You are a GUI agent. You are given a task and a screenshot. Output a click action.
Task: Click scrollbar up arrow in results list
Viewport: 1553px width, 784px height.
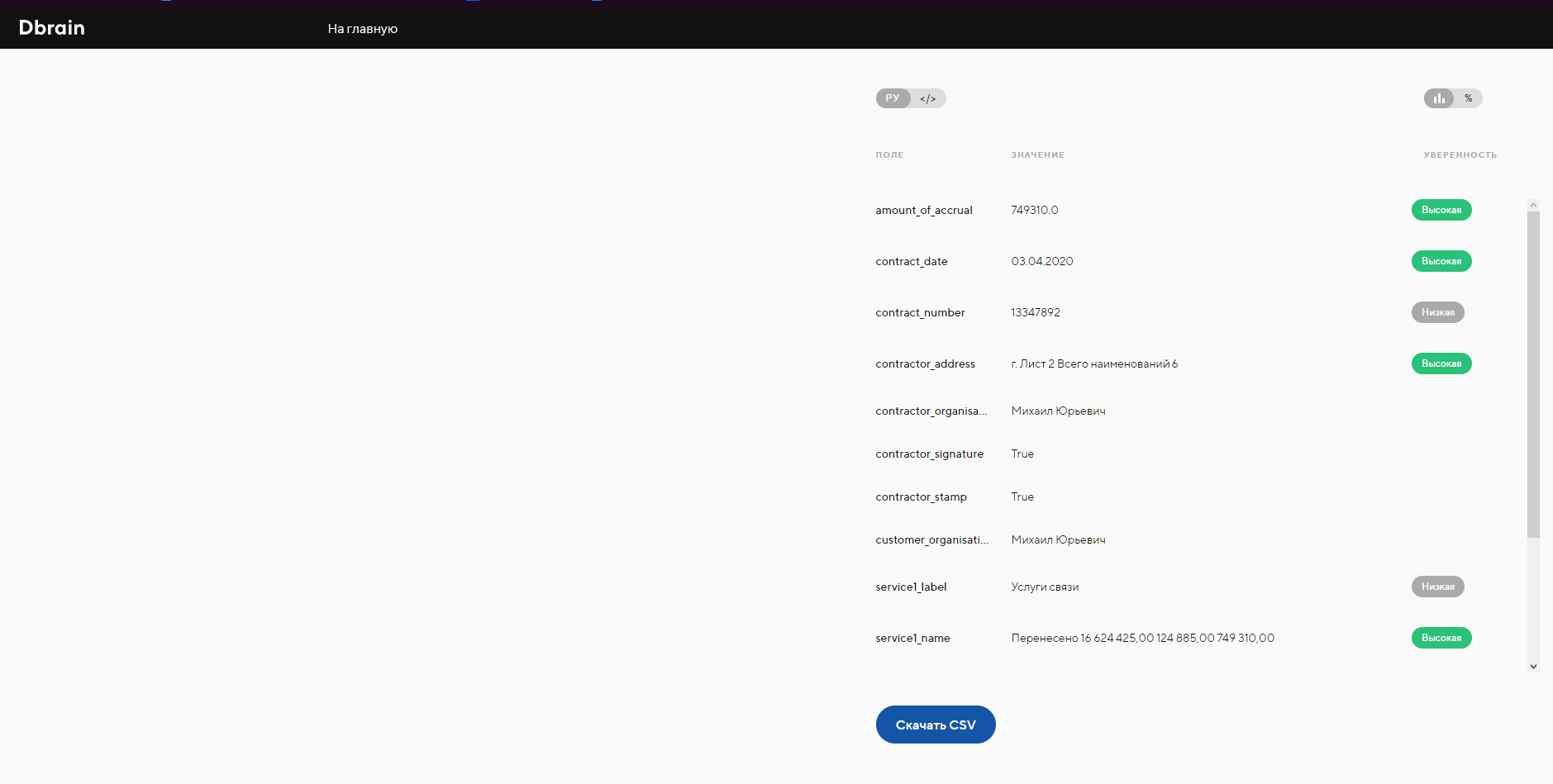[1533, 205]
